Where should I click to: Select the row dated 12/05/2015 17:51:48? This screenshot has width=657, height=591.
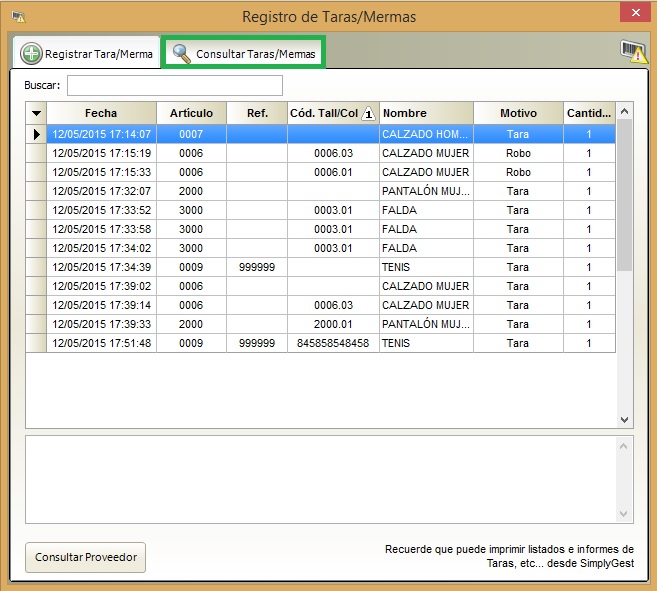point(321,343)
